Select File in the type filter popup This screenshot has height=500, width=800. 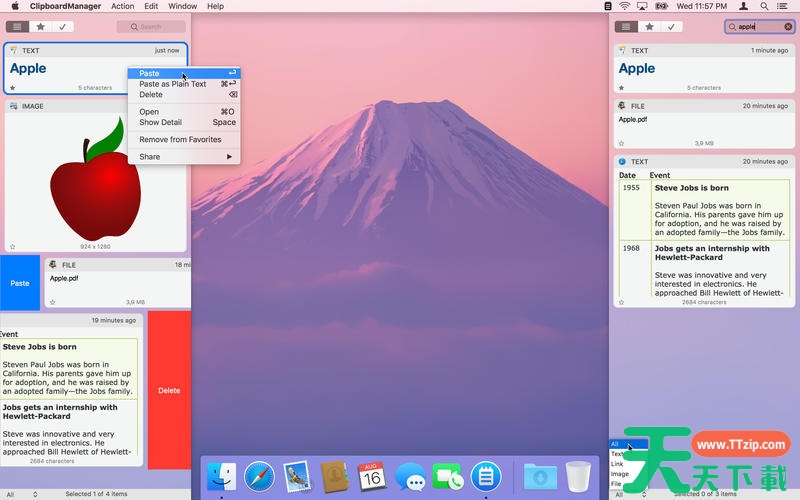pos(616,484)
